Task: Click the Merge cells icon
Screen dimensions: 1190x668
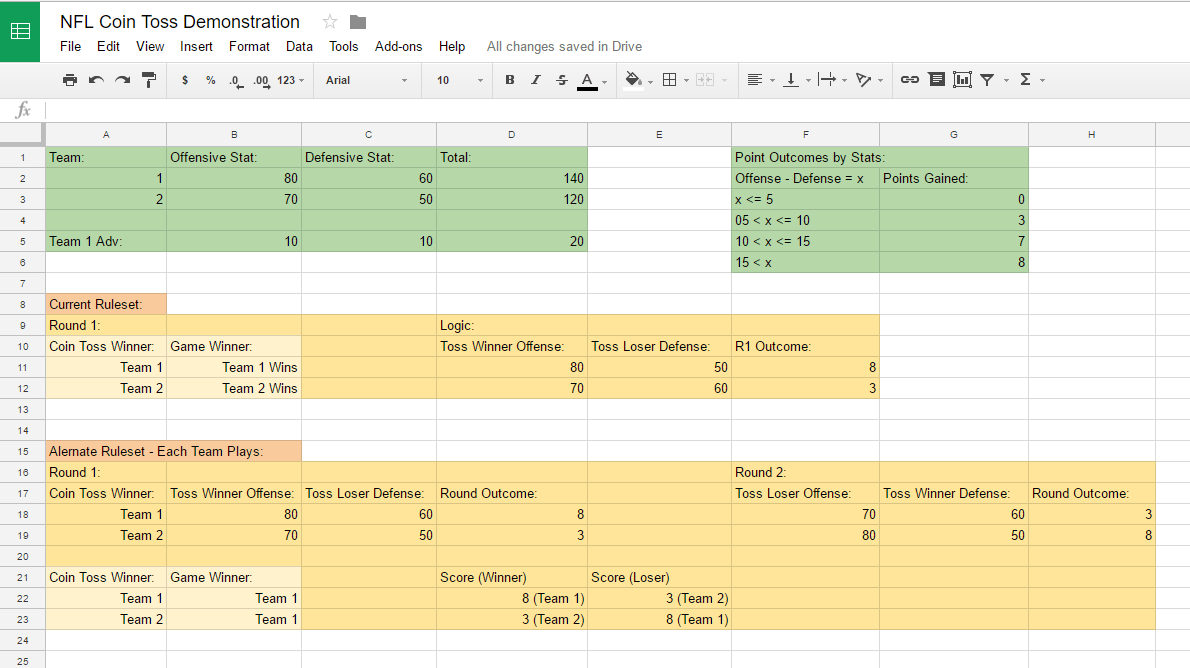Action: click(705, 80)
